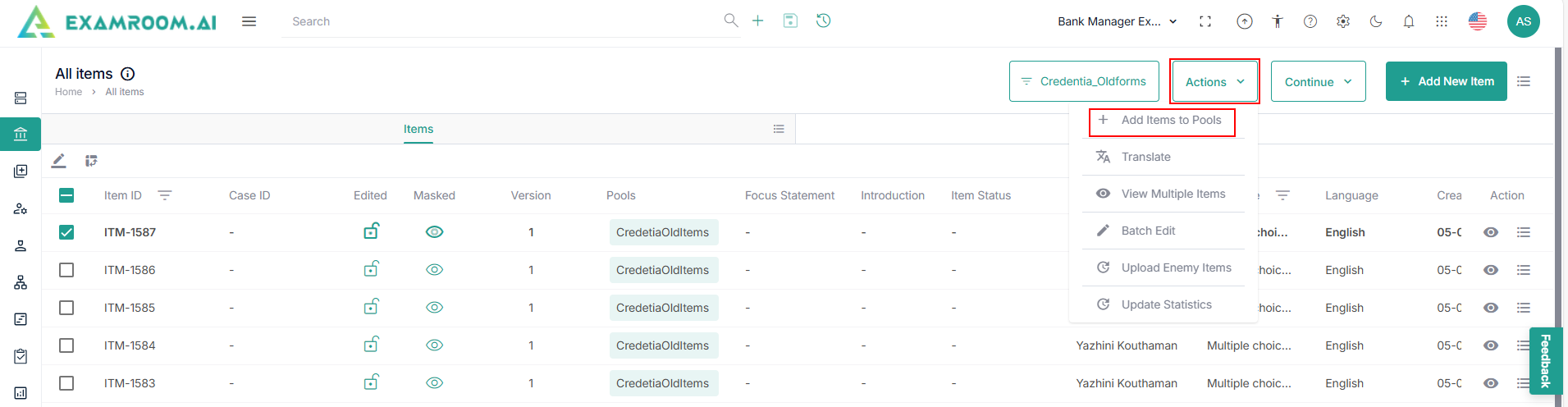The width and height of the screenshot is (1568, 407).
Task: Expand the Continue dropdown
Action: pos(1318,81)
